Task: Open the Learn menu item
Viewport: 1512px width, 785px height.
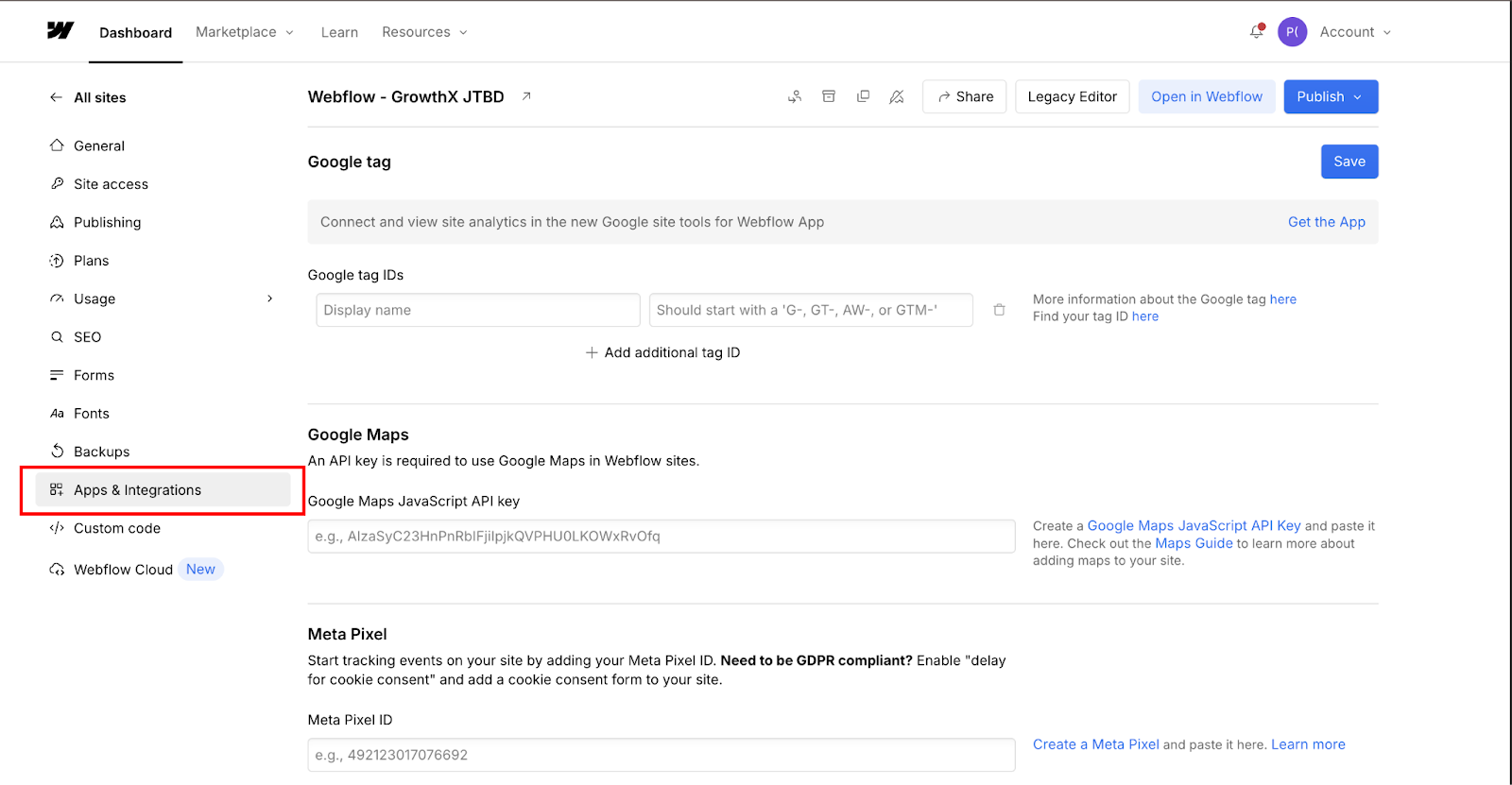Action: click(x=339, y=32)
